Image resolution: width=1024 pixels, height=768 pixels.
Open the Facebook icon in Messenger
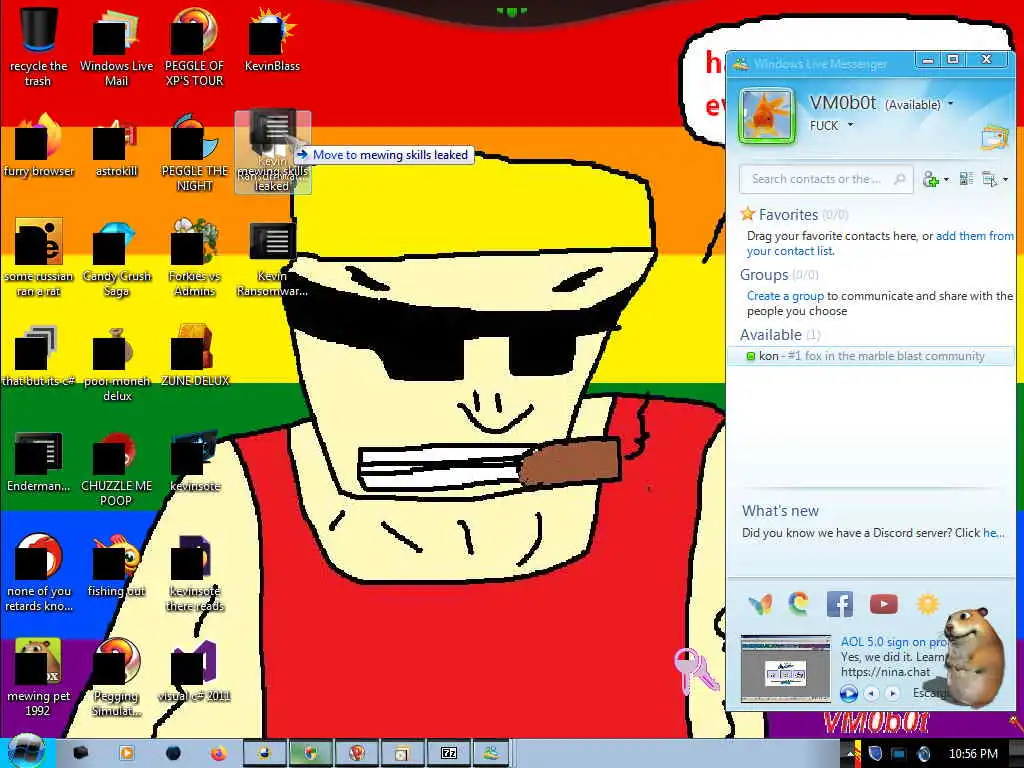840,604
